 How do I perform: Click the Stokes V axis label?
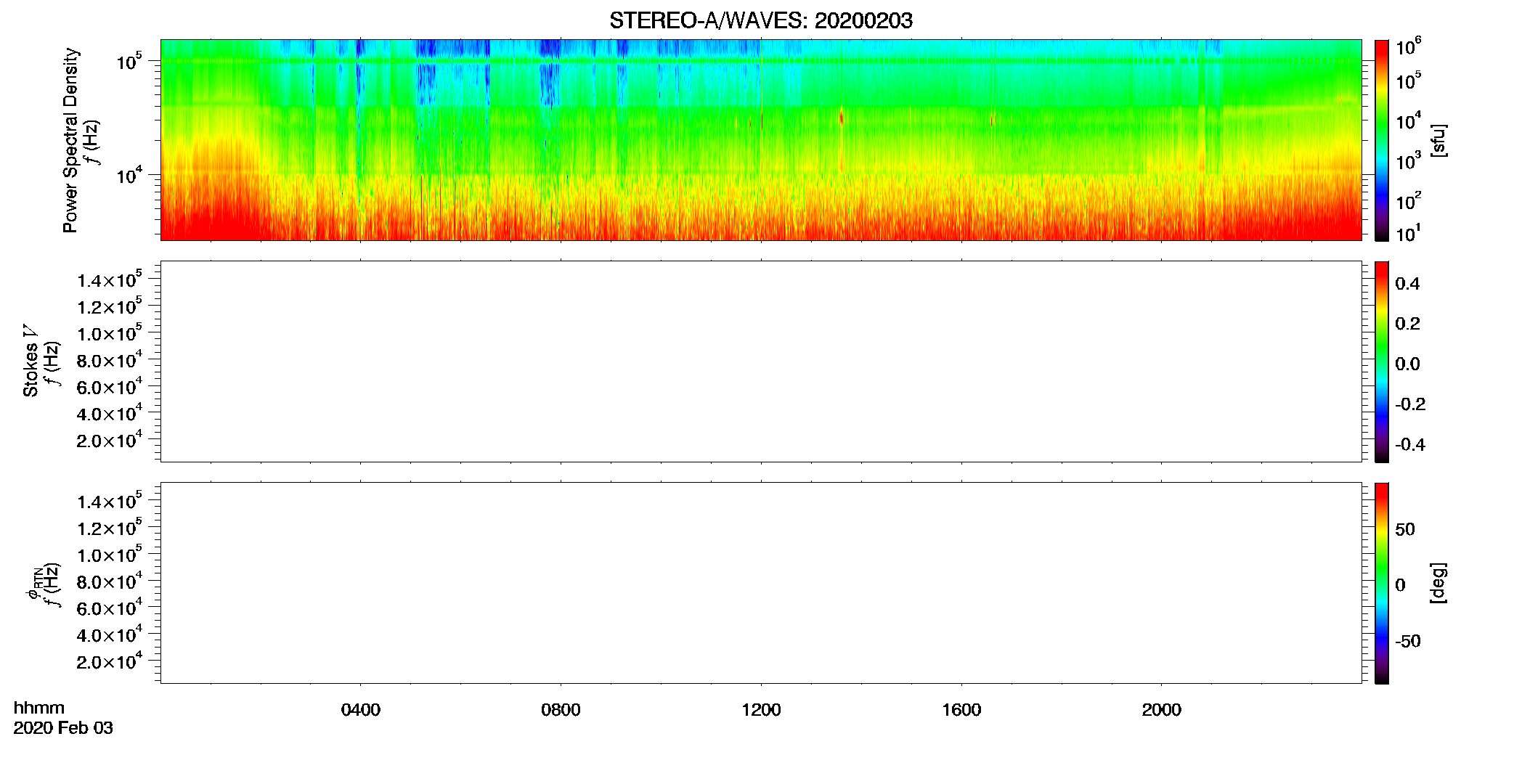pos(30,361)
